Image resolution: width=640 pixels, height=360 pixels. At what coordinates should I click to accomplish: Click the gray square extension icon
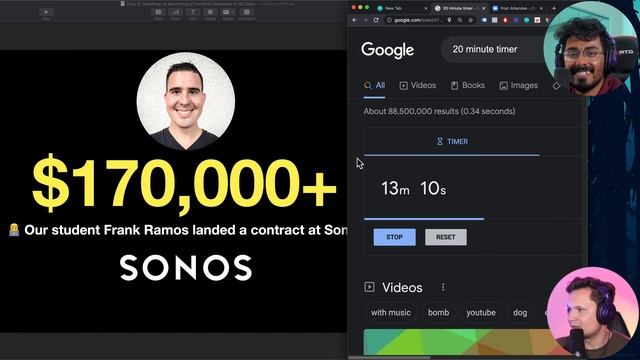tap(495, 20)
